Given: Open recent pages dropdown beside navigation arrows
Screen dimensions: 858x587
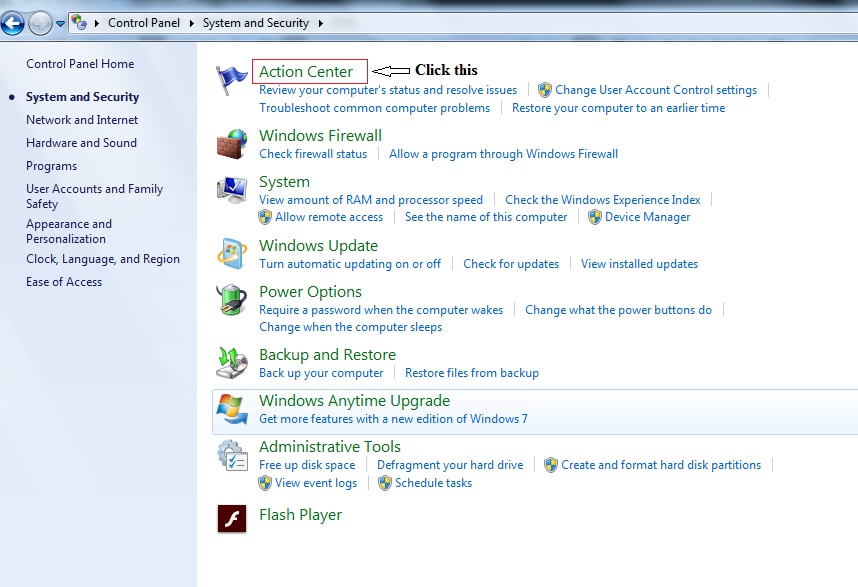Looking at the screenshot, I should (60, 23).
